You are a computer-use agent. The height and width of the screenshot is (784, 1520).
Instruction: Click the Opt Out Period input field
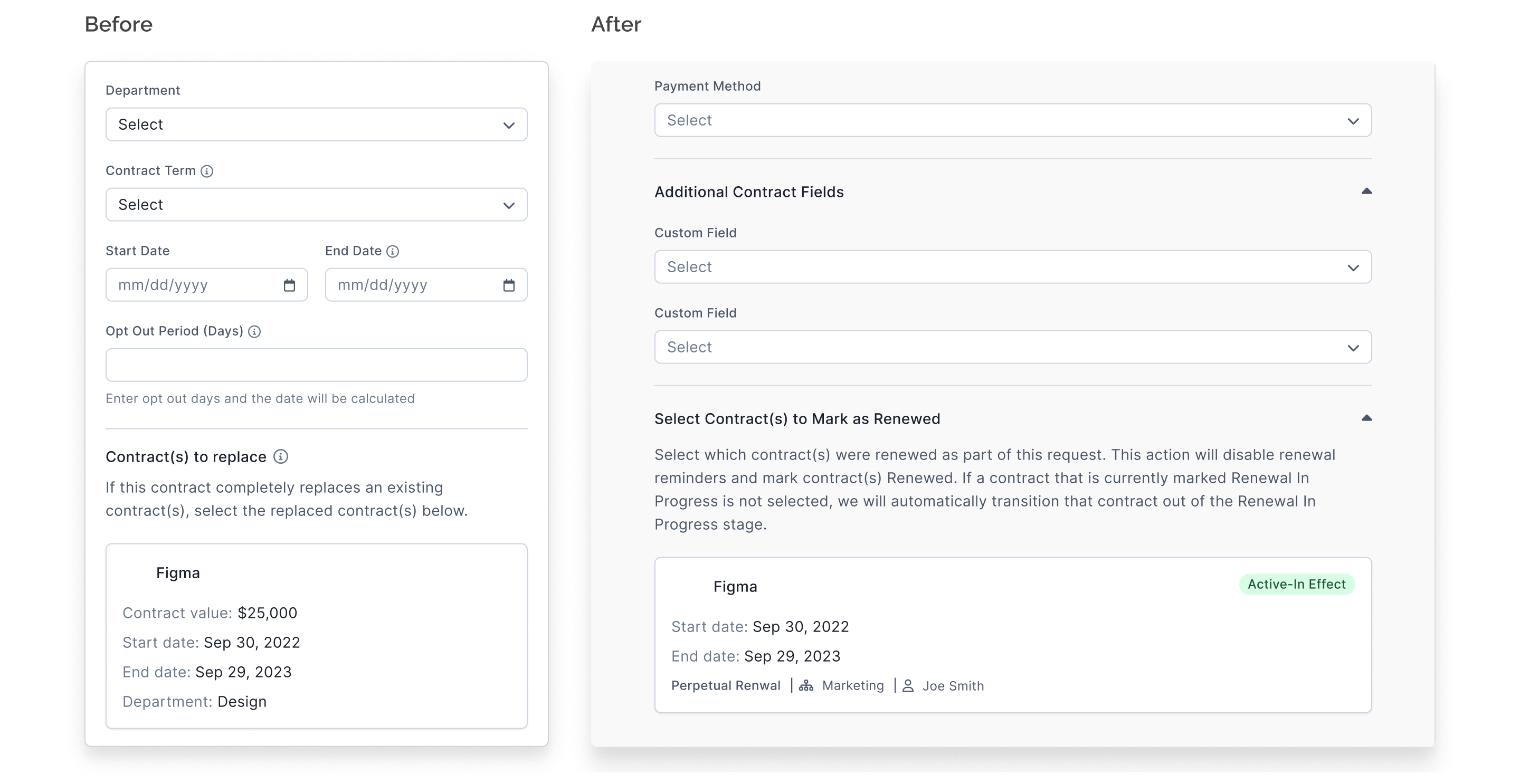coord(316,365)
